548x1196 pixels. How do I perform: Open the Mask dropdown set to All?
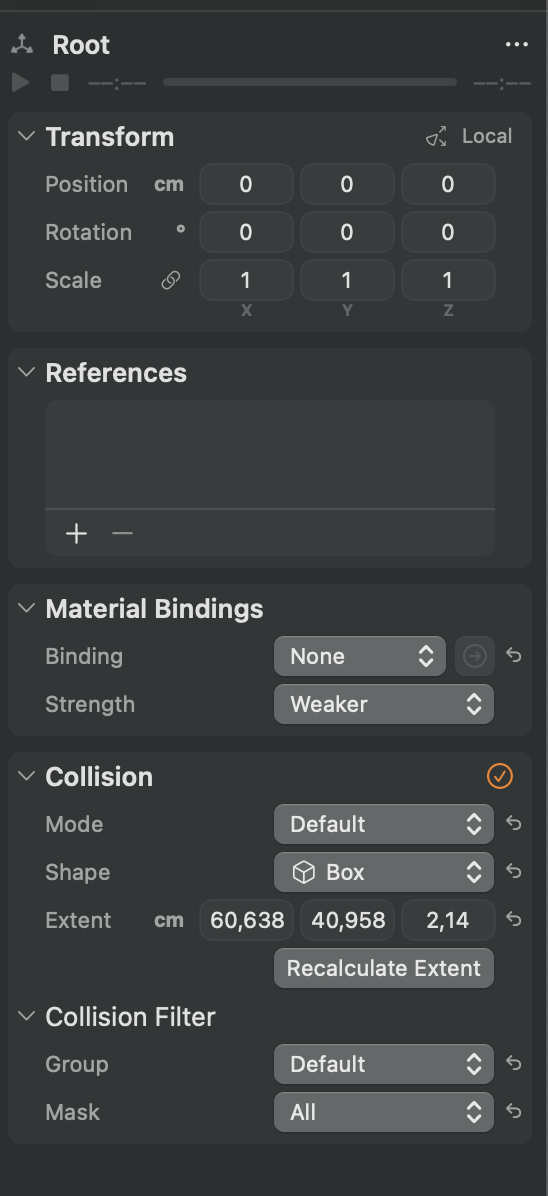coord(384,1112)
